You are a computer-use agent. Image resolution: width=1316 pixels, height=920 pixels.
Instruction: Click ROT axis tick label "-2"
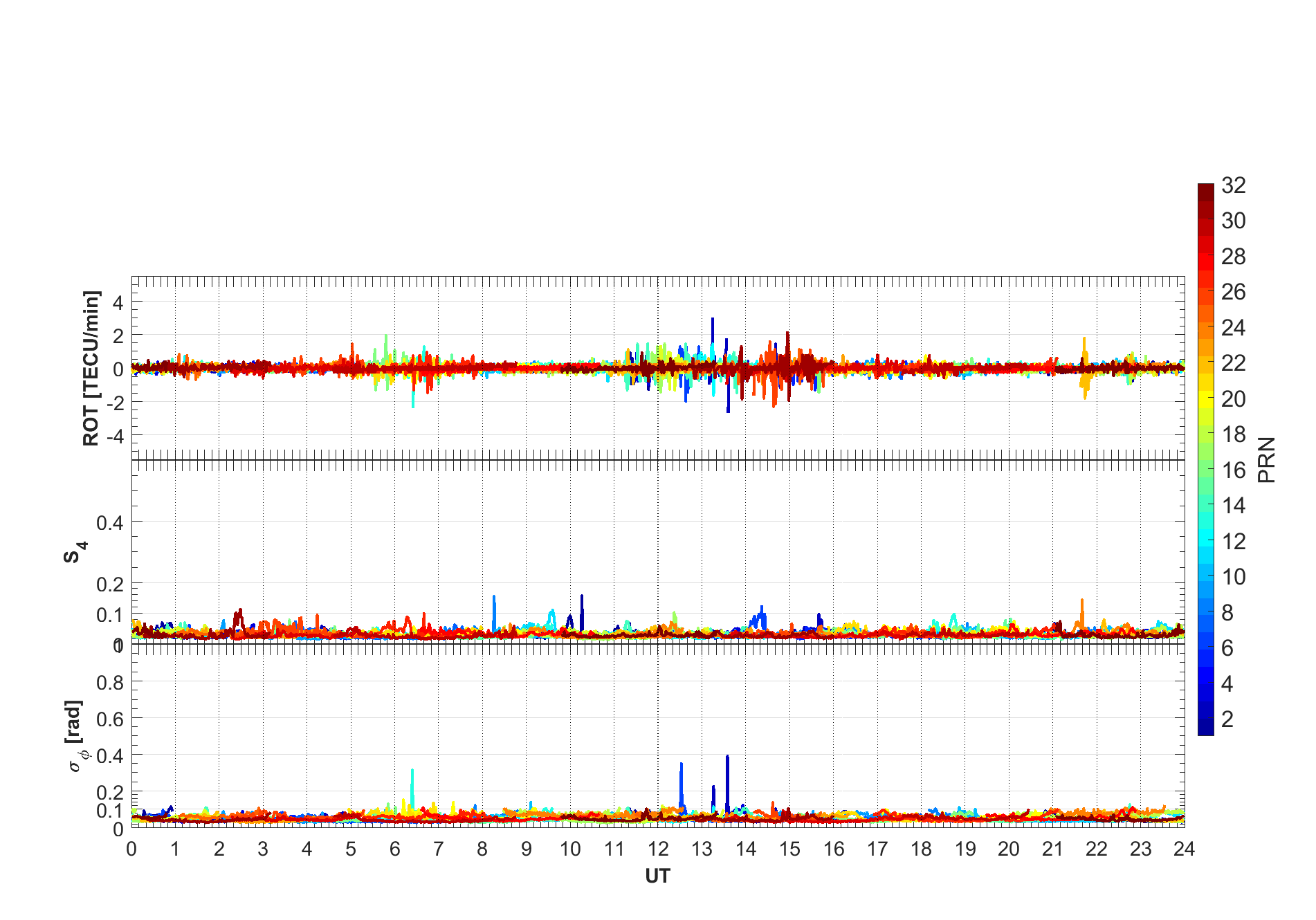tap(115, 403)
